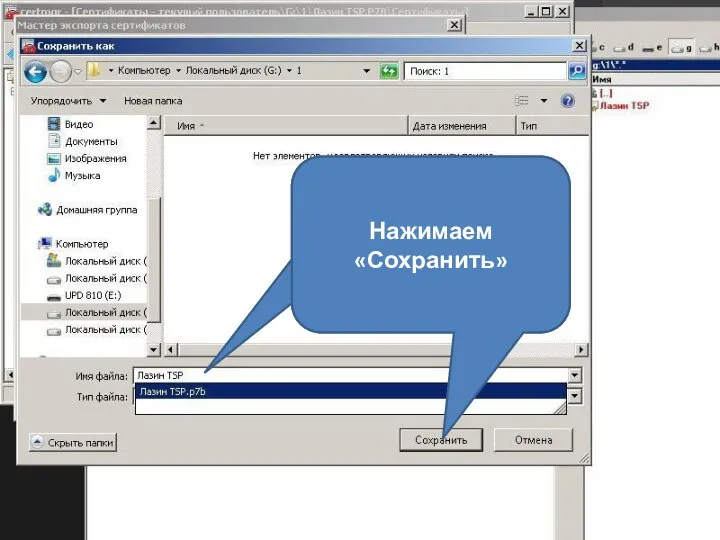Viewport: 720px width, 540px height.
Task: Expand the dropdown arrow before Компьютер breadcrumb
Action: 111,71
